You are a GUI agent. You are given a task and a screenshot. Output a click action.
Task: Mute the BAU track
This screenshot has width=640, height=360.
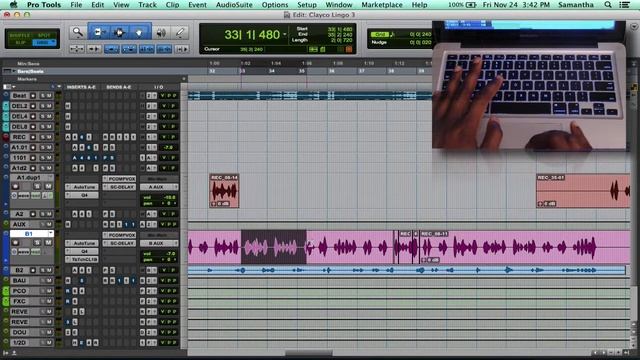pos(49,280)
